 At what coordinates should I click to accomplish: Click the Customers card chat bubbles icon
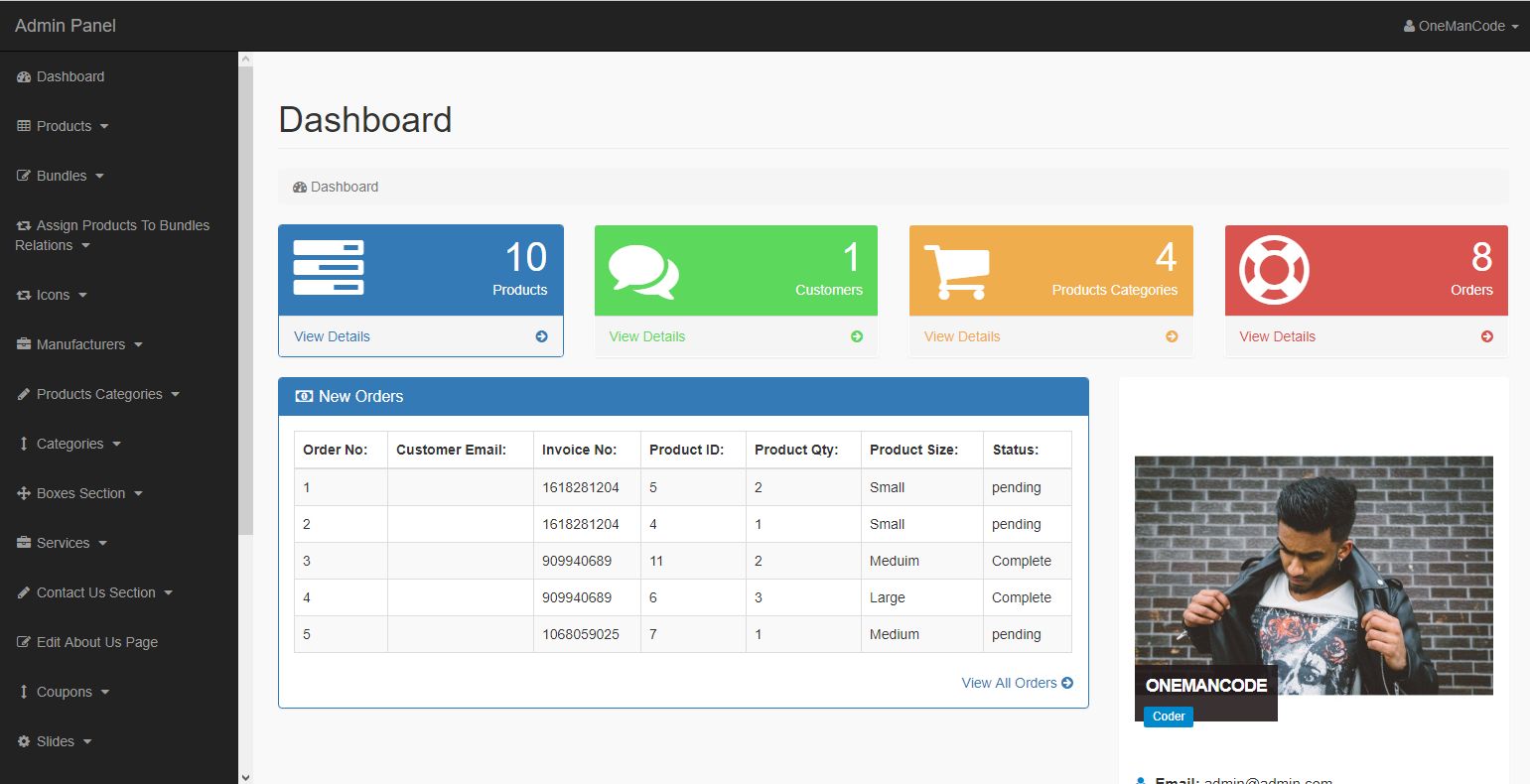pyautogui.click(x=643, y=271)
